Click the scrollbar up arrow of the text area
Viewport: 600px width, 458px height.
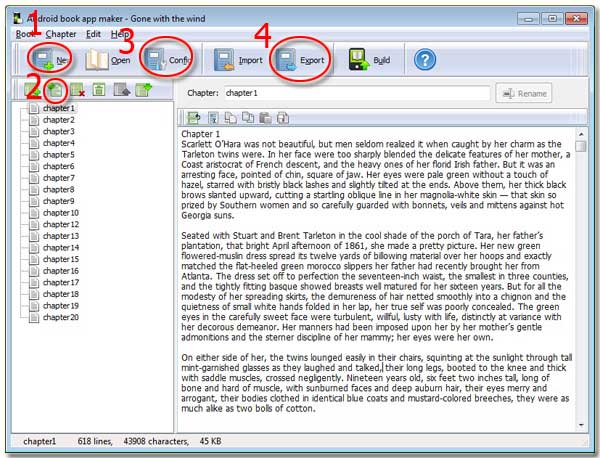click(581, 134)
